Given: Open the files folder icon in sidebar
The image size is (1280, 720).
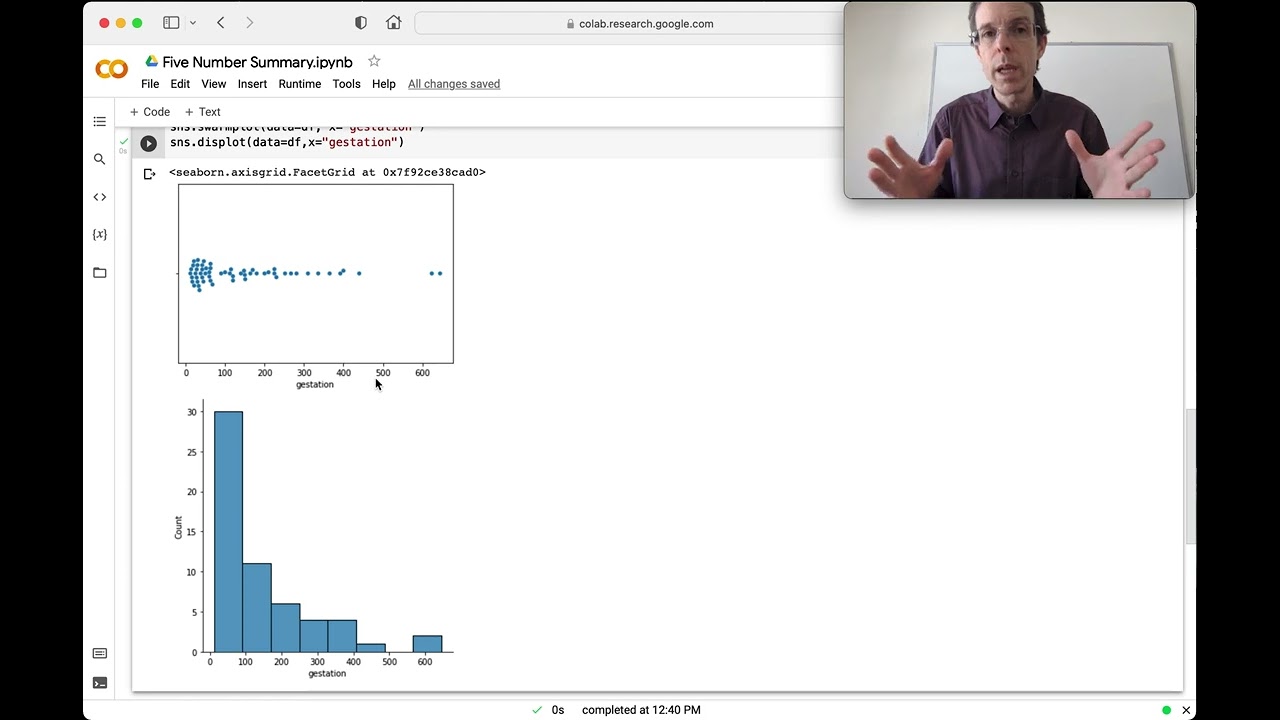Looking at the screenshot, I should [x=99, y=272].
